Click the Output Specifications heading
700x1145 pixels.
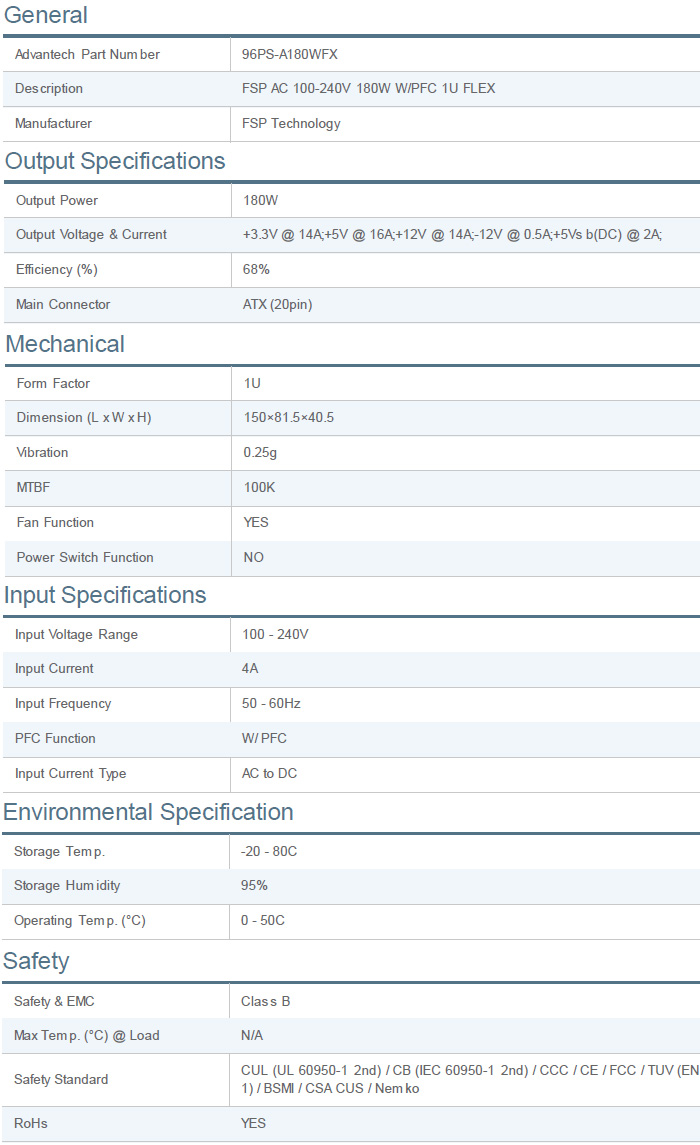(115, 161)
